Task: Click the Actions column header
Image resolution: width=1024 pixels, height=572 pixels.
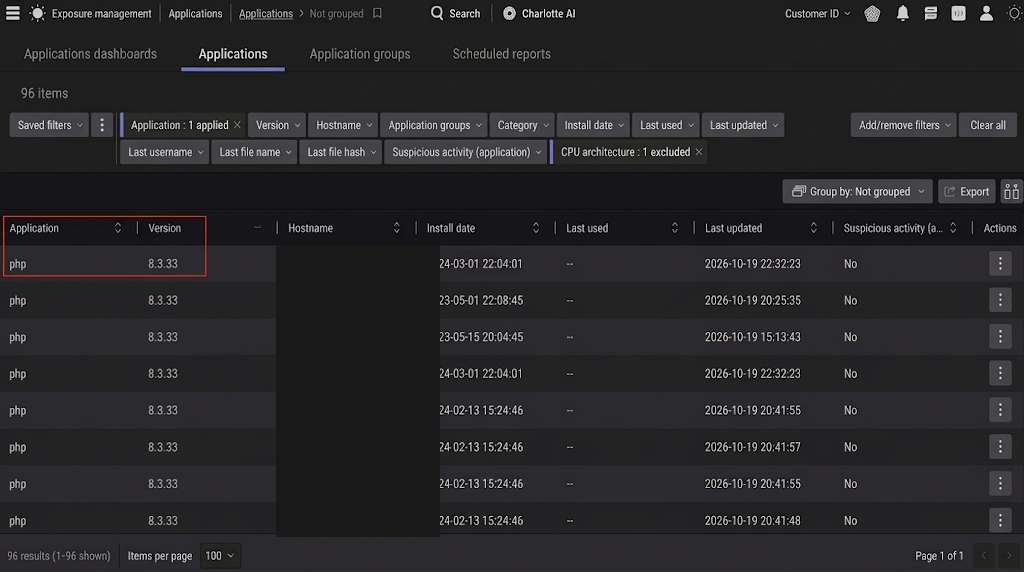Action: [x=1000, y=228]
